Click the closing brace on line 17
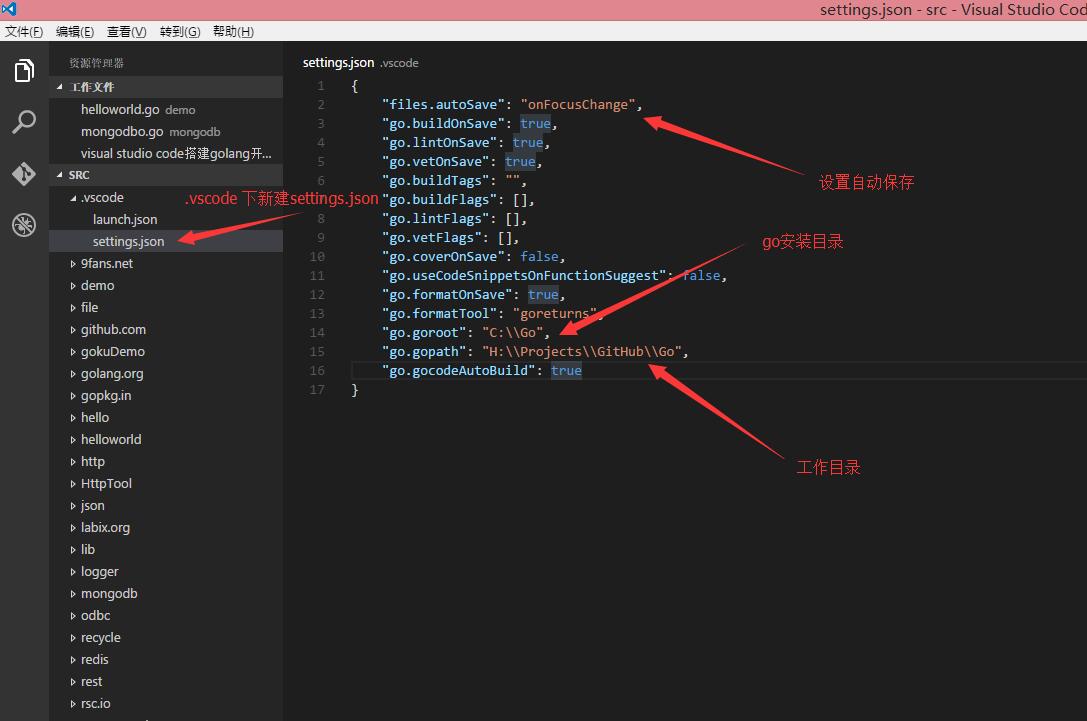 coord(355,390)
